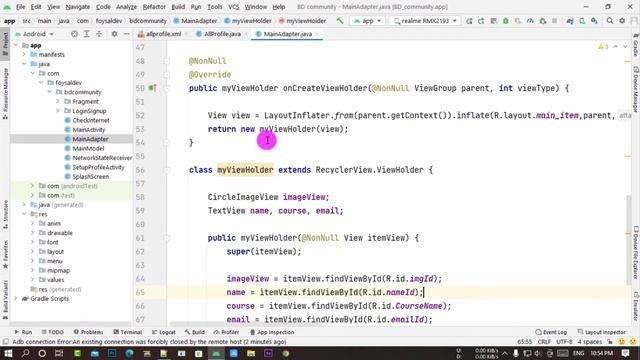Go to next highlighted error arrow

click(625, 47)
